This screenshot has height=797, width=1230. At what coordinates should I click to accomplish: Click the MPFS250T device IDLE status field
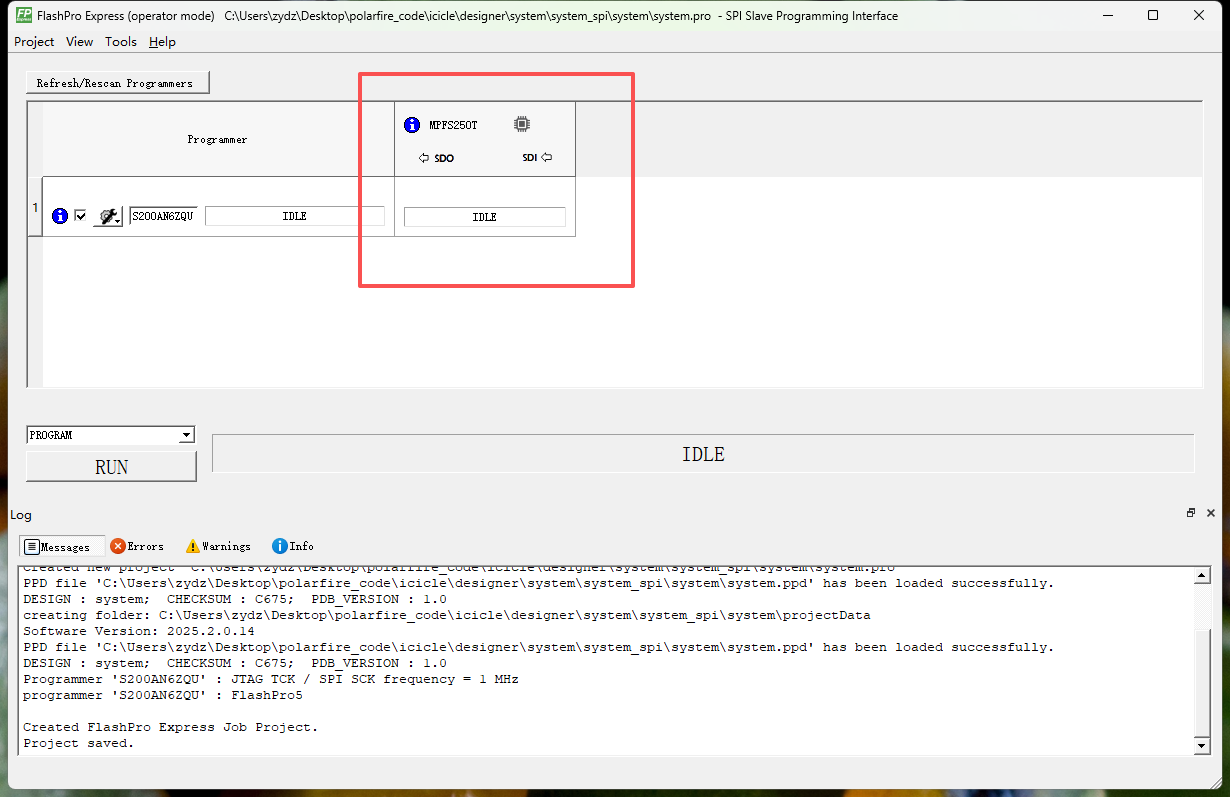[x=485, y=217]
